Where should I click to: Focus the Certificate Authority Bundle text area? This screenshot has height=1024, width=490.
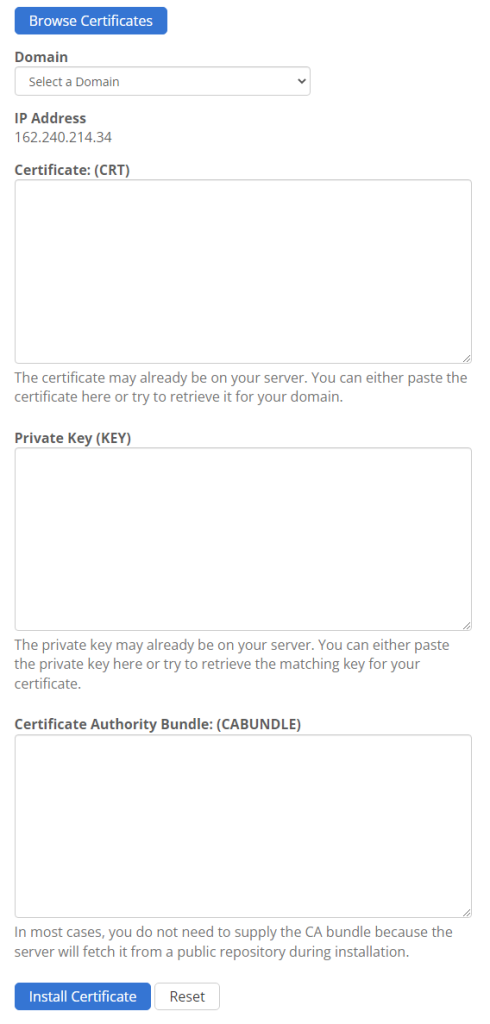point(243,826)
